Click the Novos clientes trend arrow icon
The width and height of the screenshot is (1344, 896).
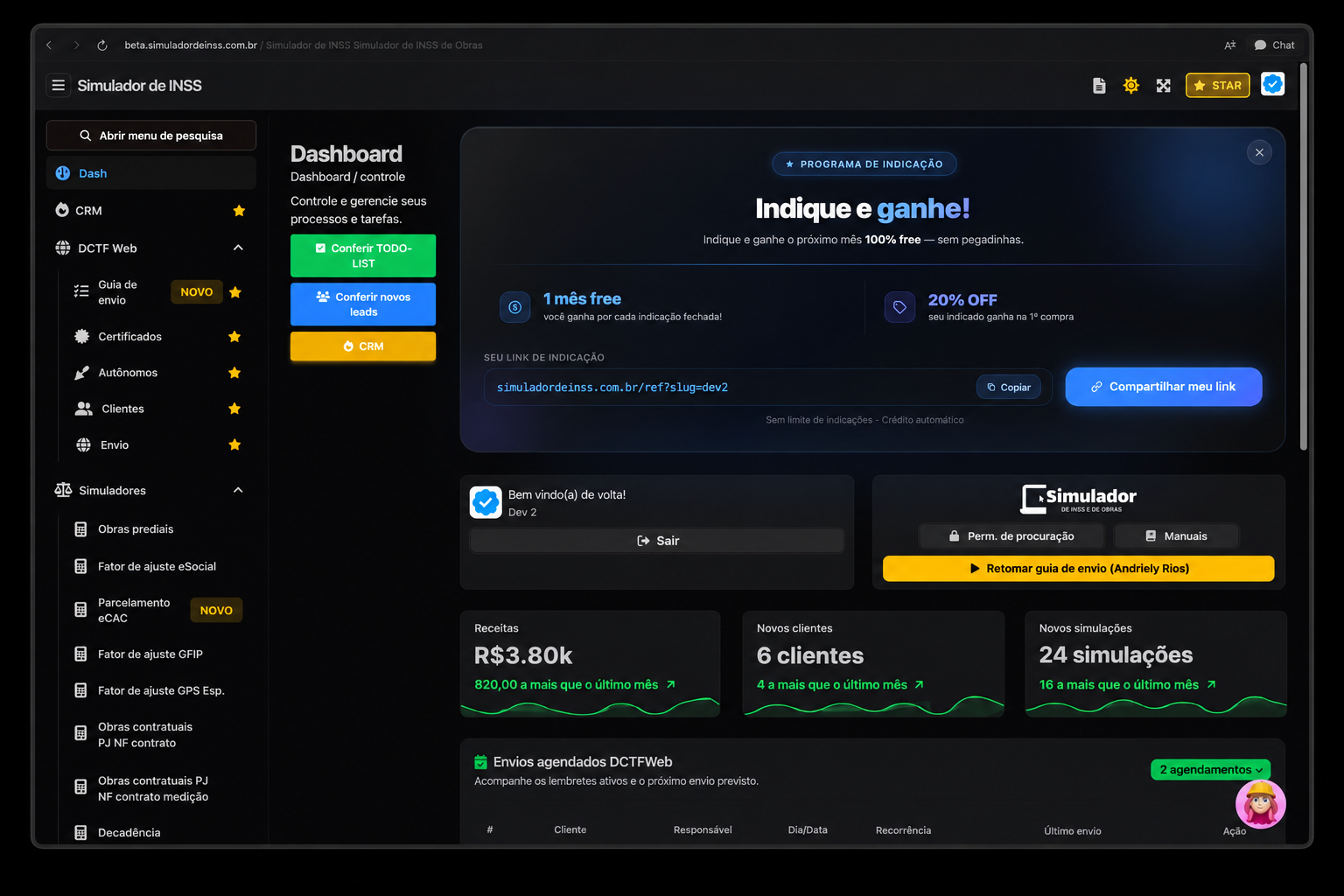click(920, 684)
